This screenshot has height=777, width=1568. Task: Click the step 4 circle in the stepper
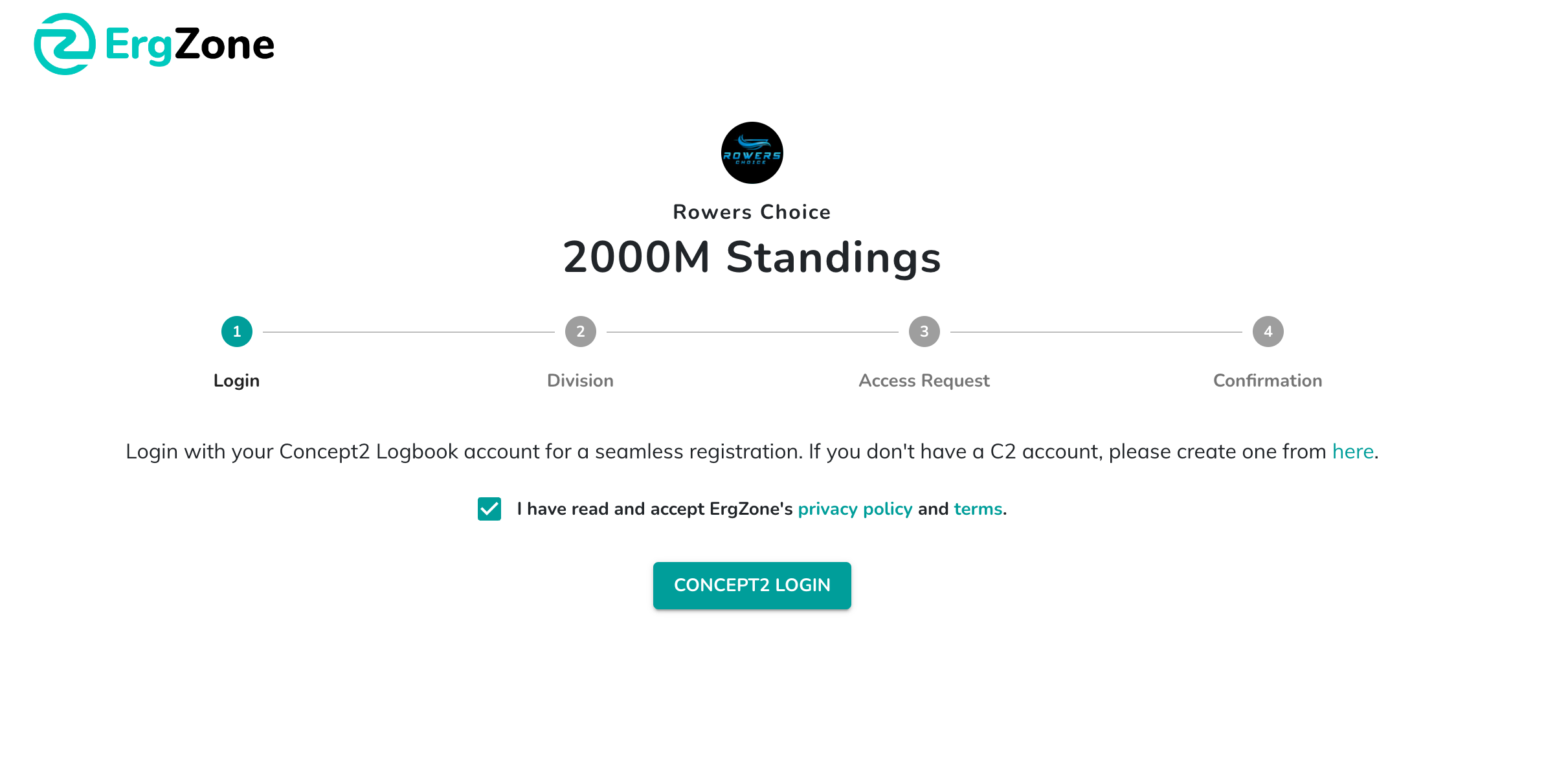pyautogui.click(x=1267, y=331)
